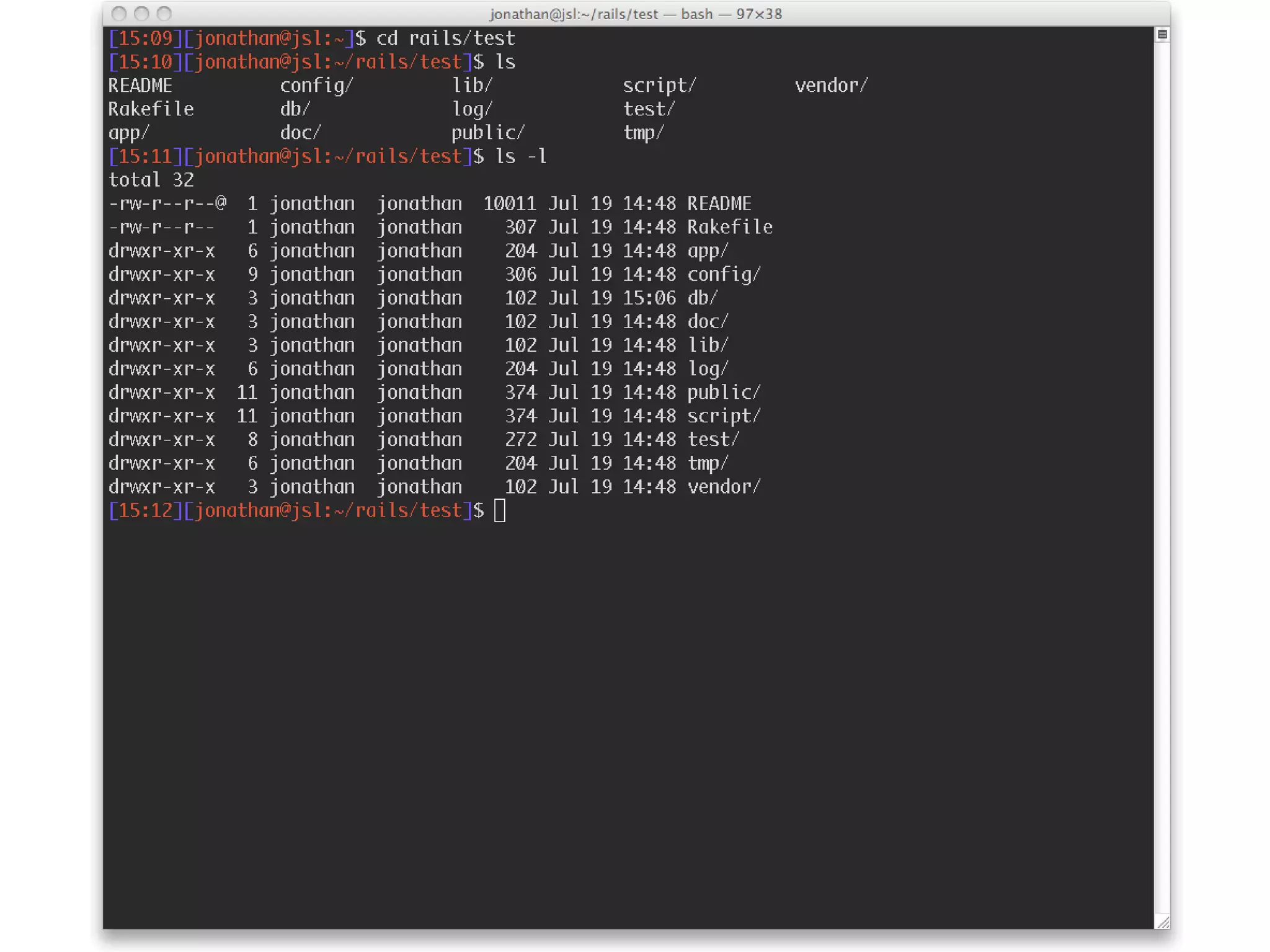Click the '-rw-r--r--@' permissions text
Viewport: 1270px width, 952px height.
point(167,203)
